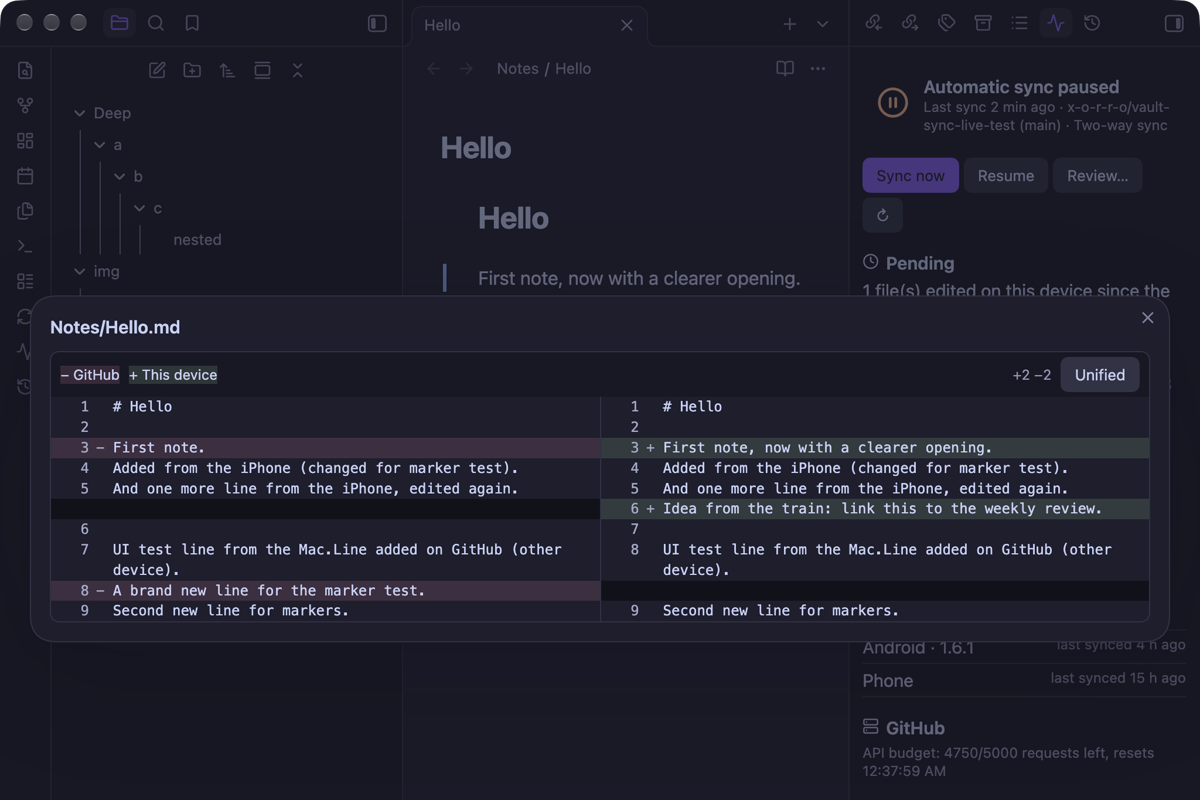Open the search magnifier in the top bar
The image size is (1200, 800).
point(156,23)
